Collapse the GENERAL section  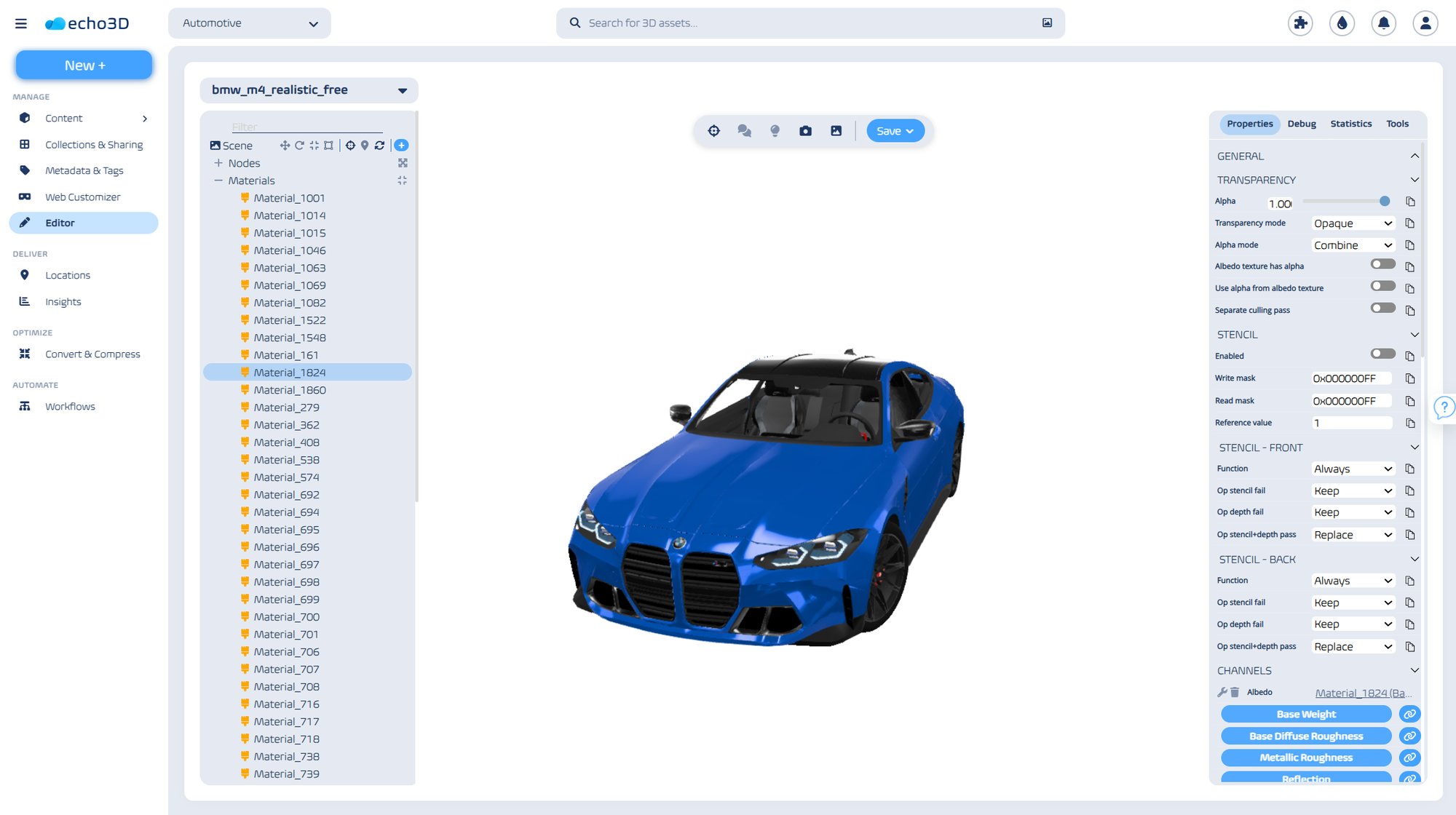[x=1415, y=156]
